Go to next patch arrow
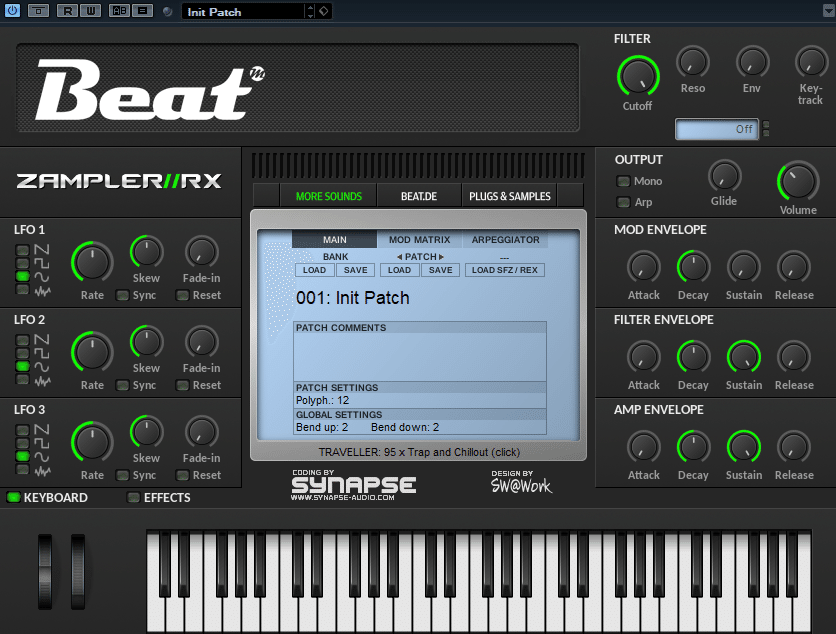The image size is (836, 634). click(x=441, y=257)
